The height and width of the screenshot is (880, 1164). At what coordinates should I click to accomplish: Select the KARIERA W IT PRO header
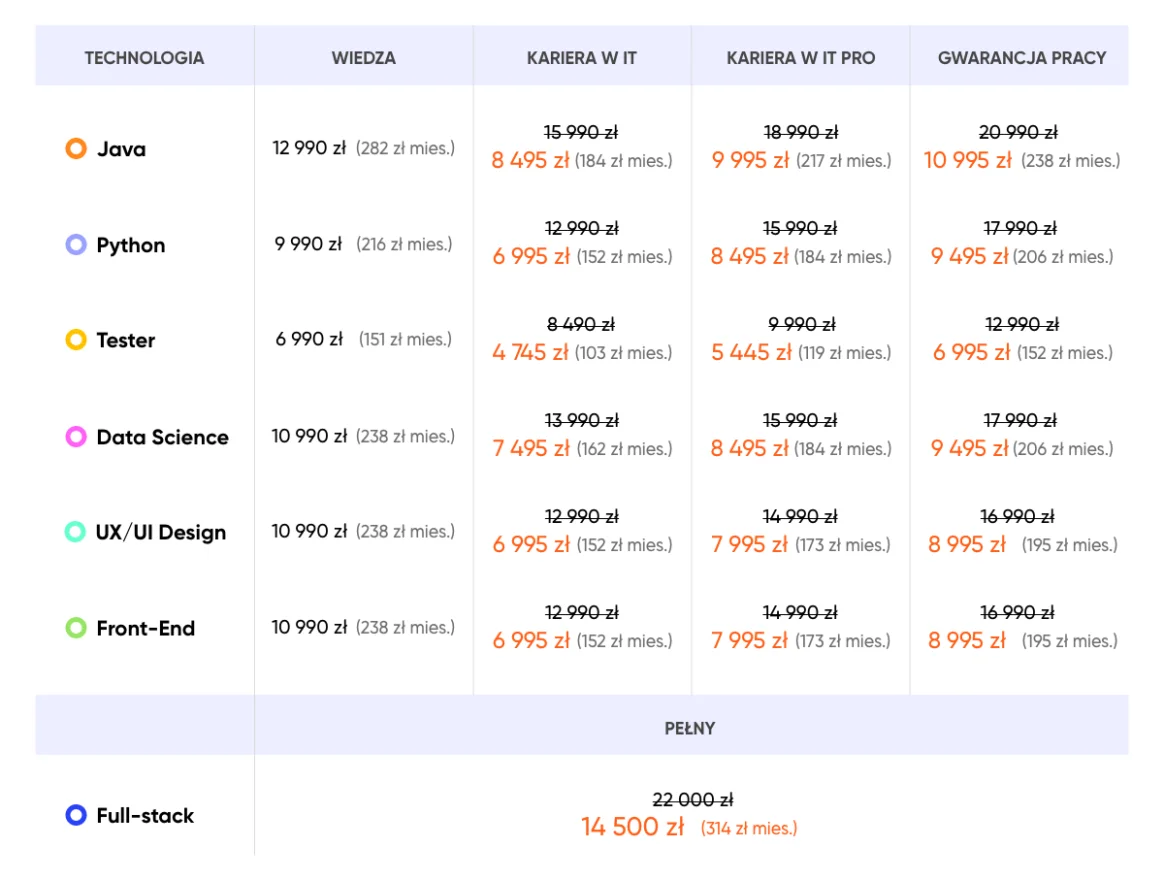(800, 58)
